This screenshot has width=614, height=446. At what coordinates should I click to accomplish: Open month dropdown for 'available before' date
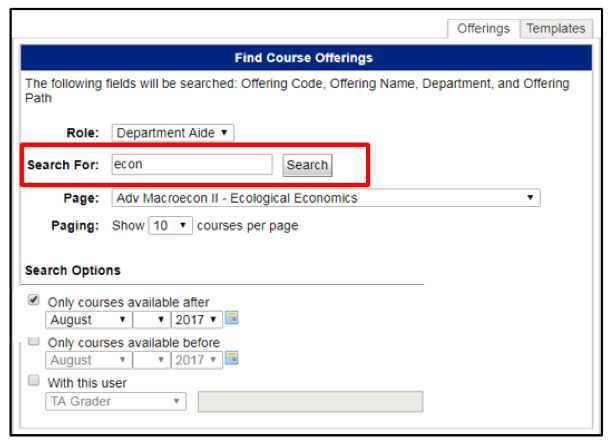(88, 360)
